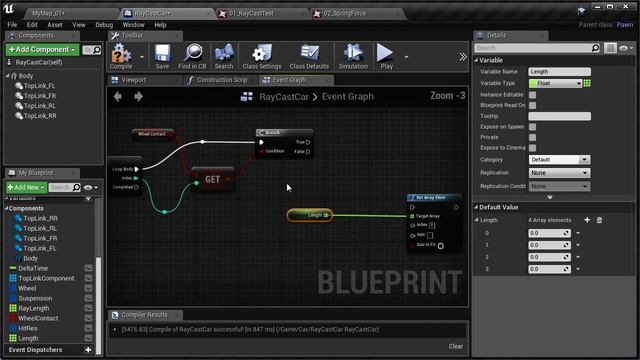Navigate back in graph history
Viewport: 640px width, 360px height.
[118, 96]
